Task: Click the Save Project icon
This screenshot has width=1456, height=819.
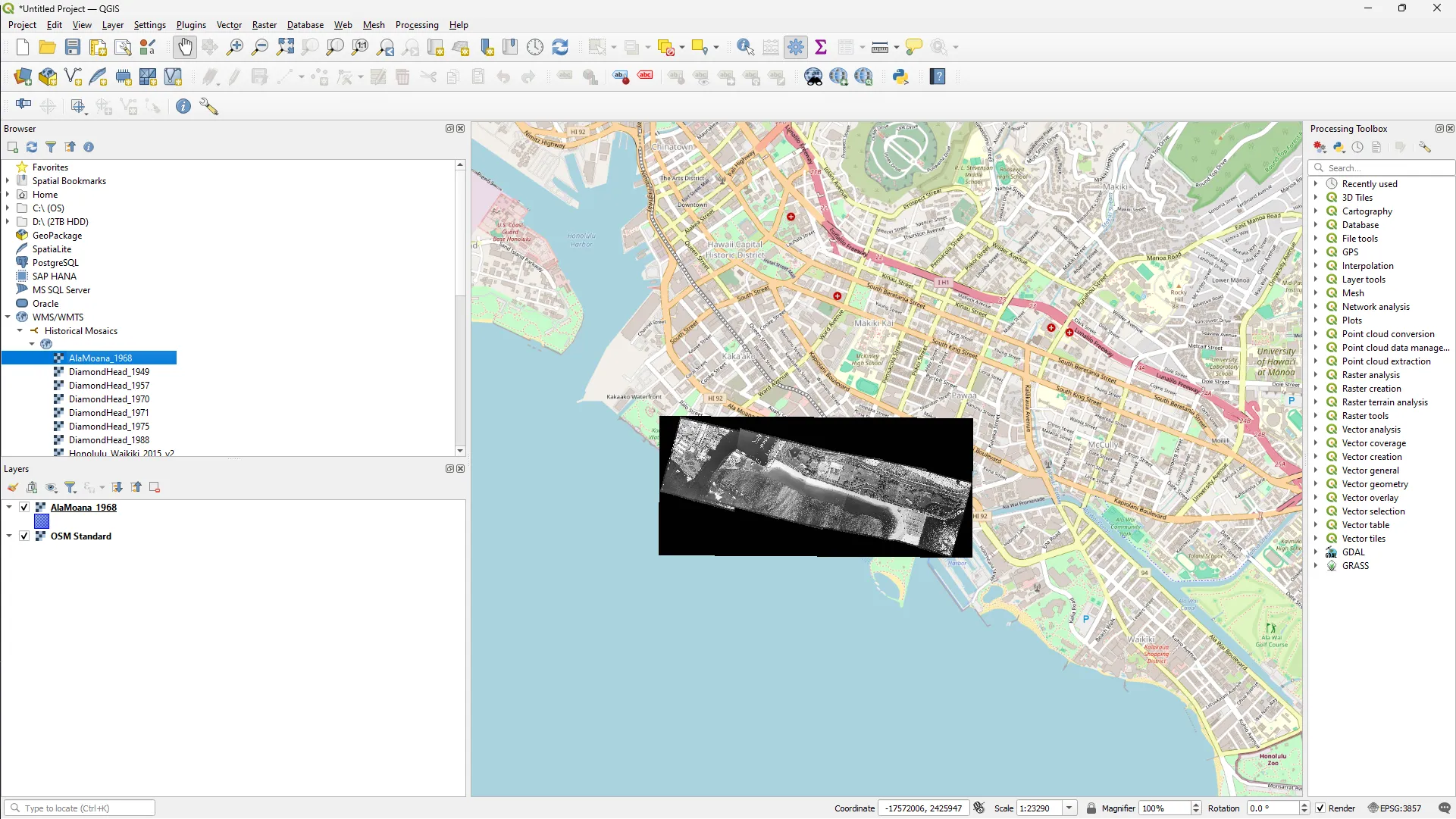Action: point(73,47)
